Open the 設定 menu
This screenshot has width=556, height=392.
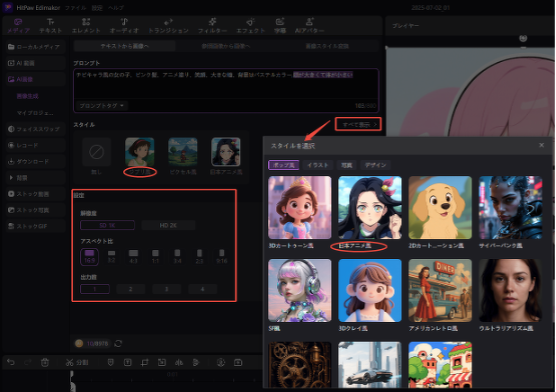(97, 7)
